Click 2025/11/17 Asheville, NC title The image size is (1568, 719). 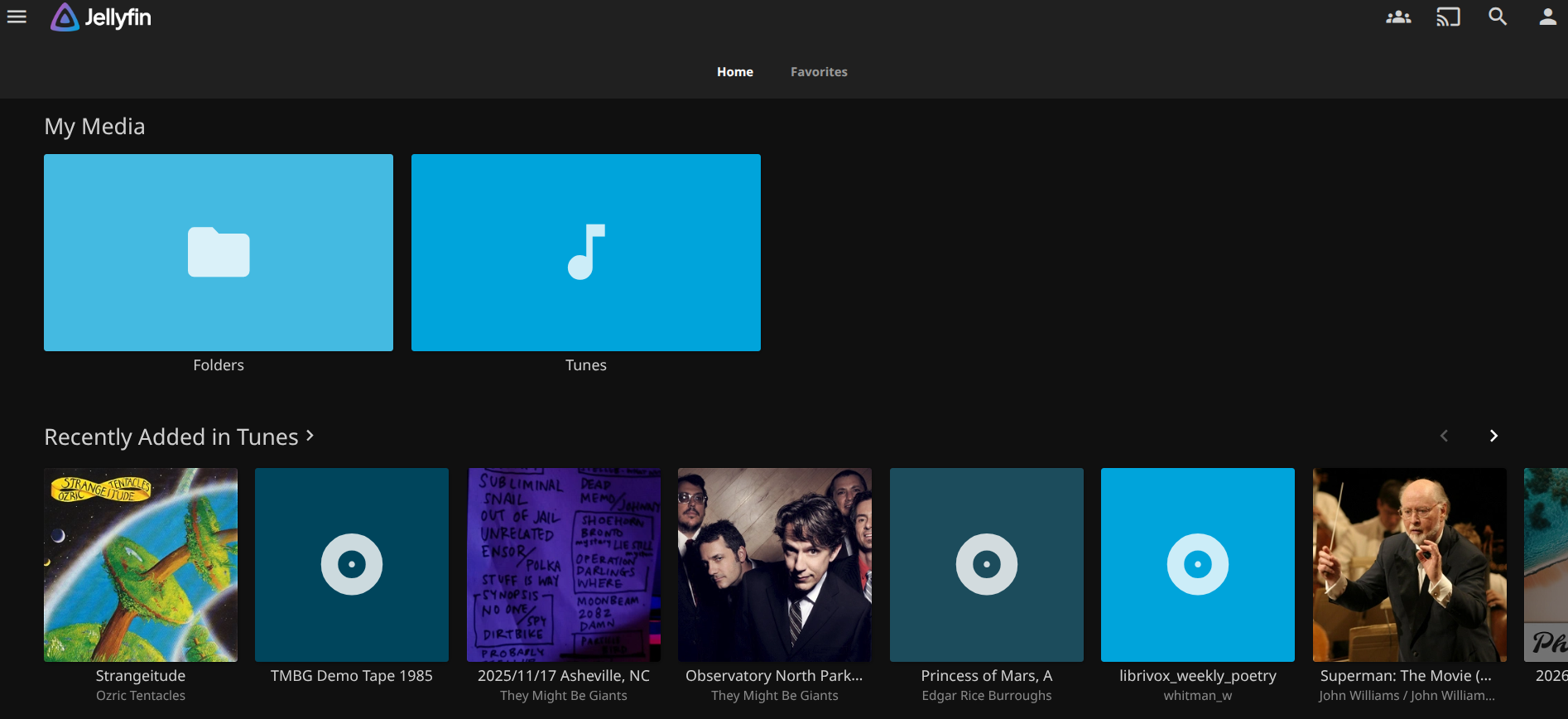click(x=564, y=676)
